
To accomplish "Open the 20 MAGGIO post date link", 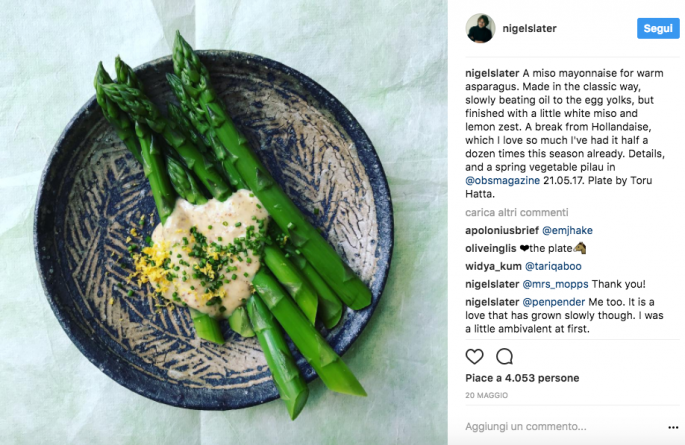I will point(486,395).
